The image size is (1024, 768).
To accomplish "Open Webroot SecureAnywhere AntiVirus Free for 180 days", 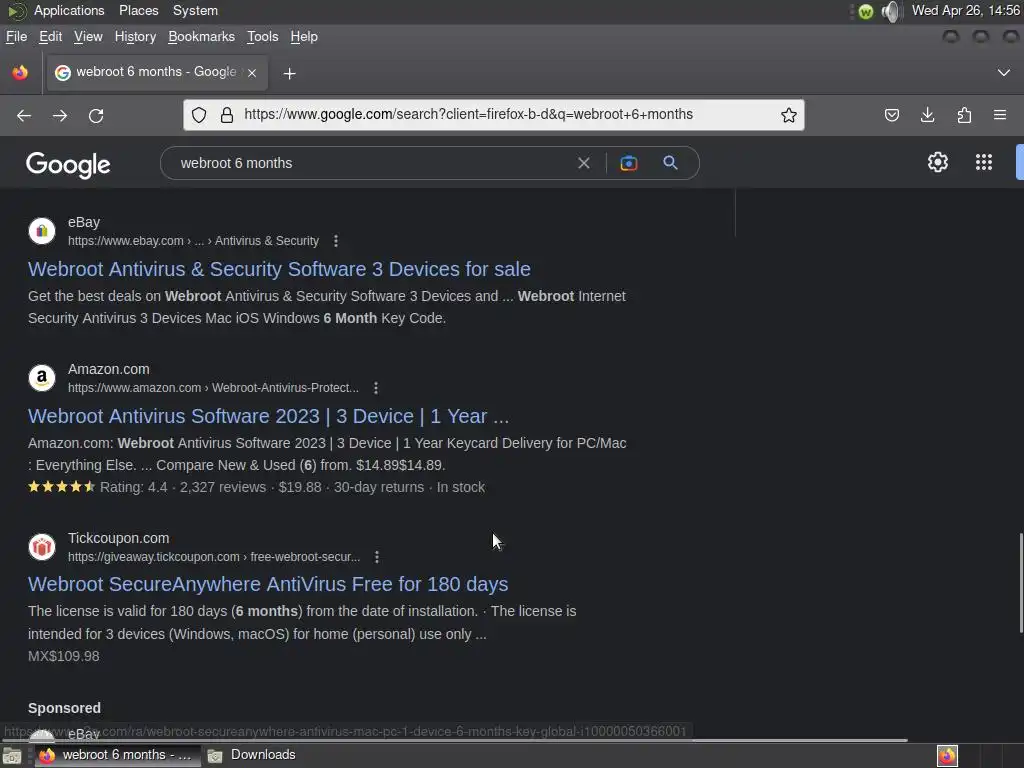I will point(268,584).
